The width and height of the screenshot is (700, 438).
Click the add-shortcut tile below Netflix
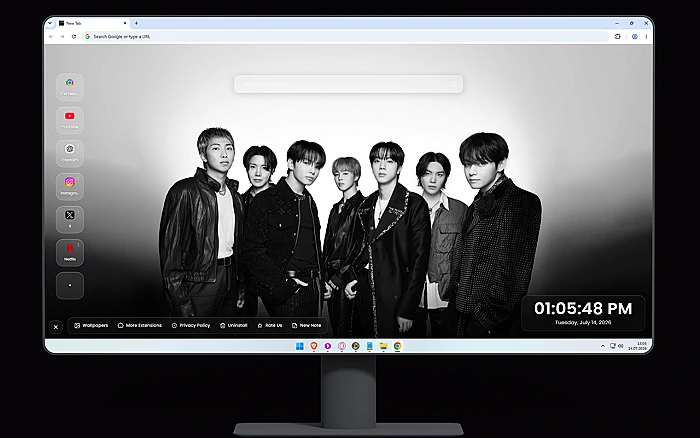[70, 285]
